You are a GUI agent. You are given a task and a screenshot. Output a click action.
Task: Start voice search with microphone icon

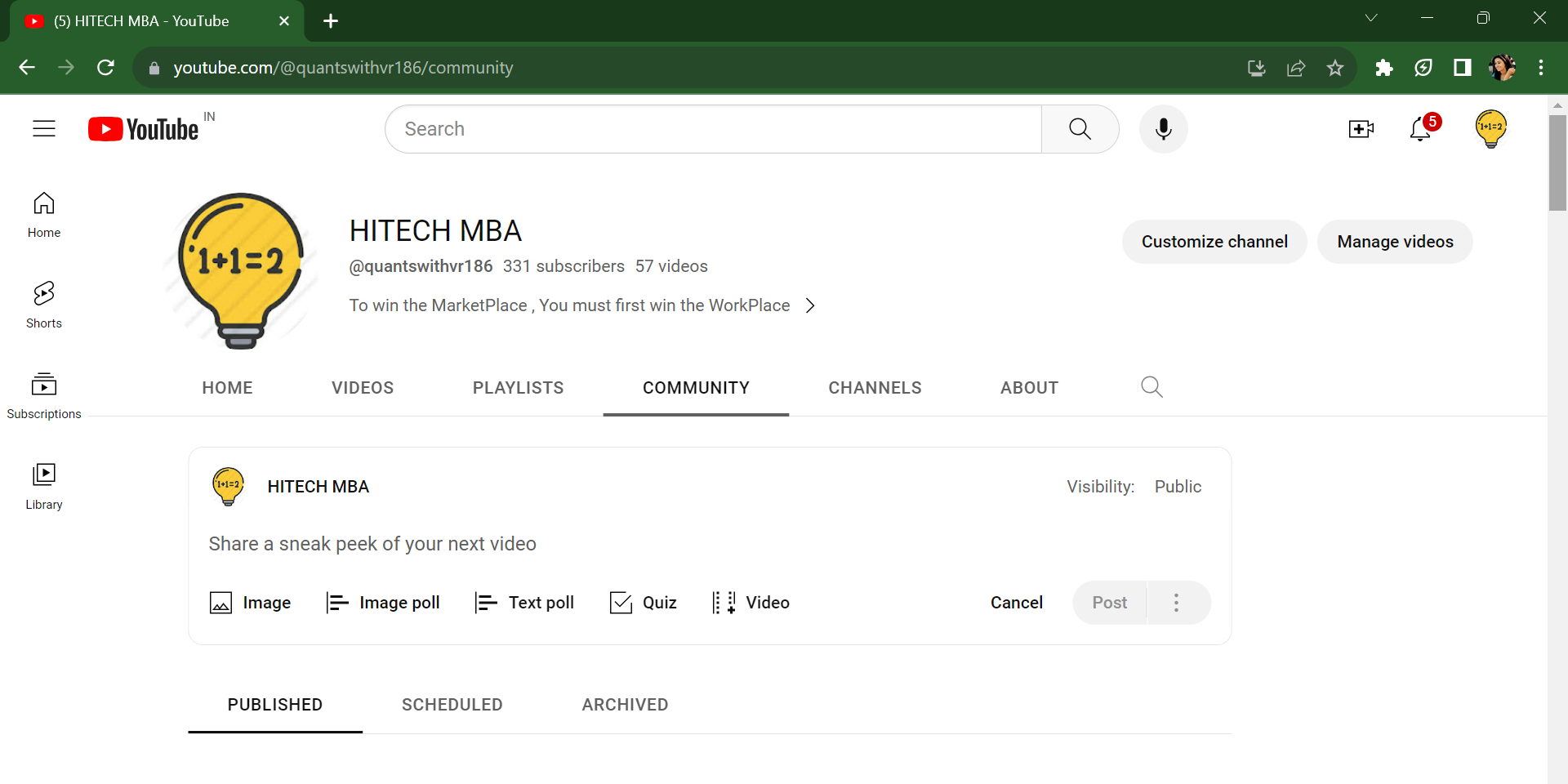click(x=1163, y=129)
